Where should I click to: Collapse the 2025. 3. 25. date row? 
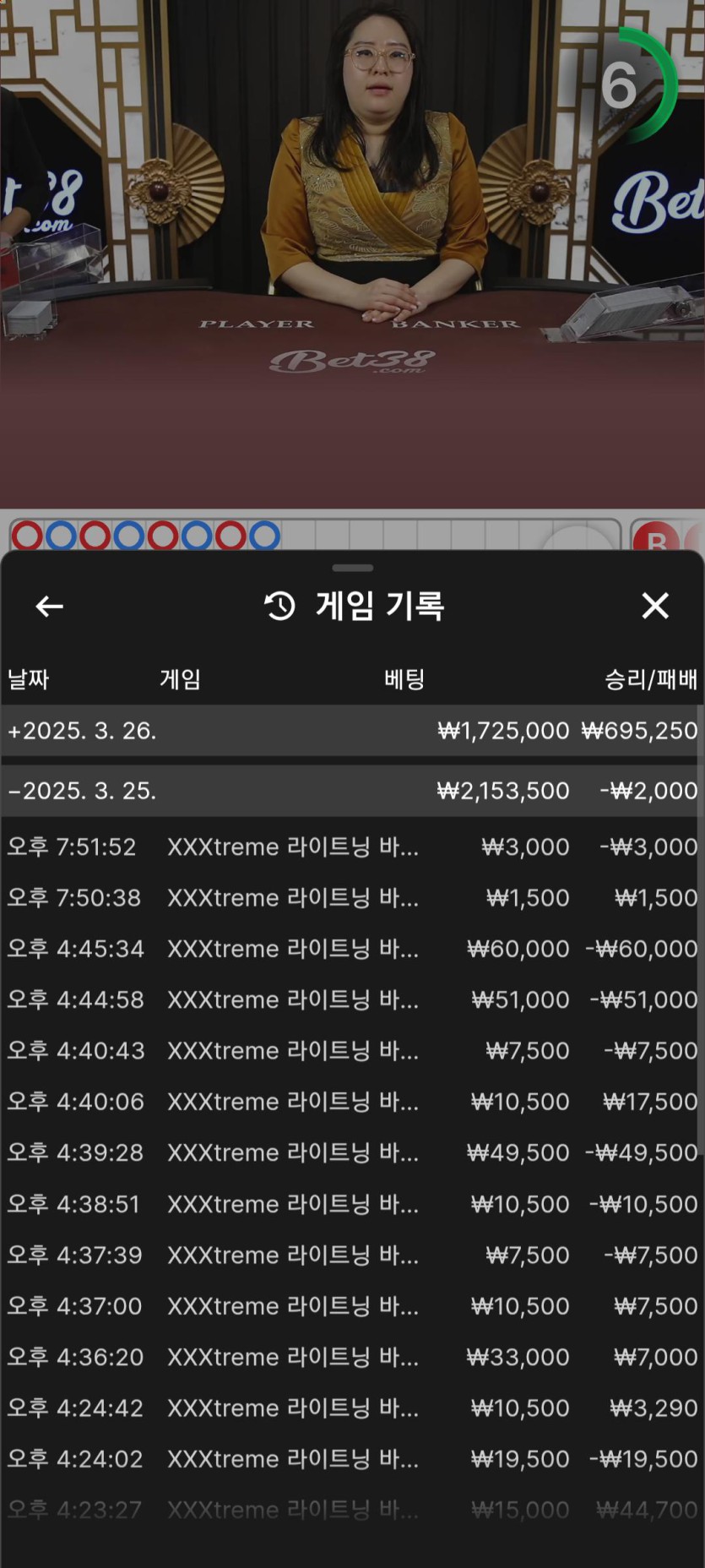click(x=82, y=791)
